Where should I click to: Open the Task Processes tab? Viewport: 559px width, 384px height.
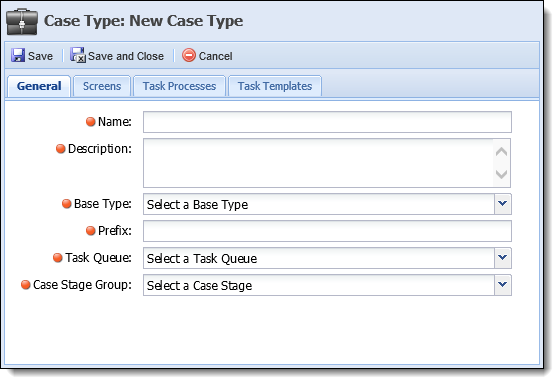pyautogui.click(x=179, y=86)
